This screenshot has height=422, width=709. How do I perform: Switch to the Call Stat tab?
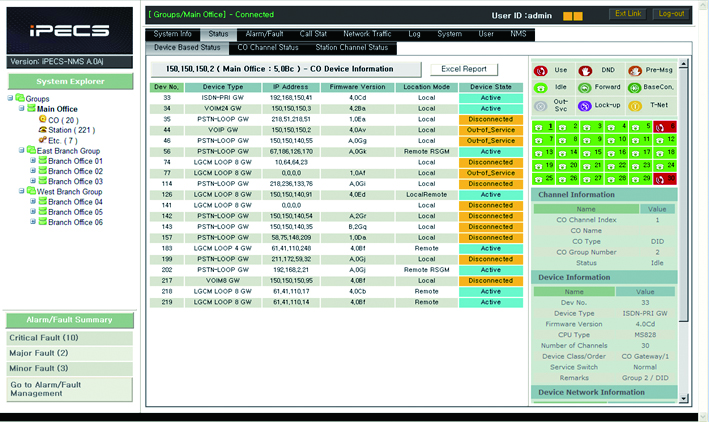(313, 34)
